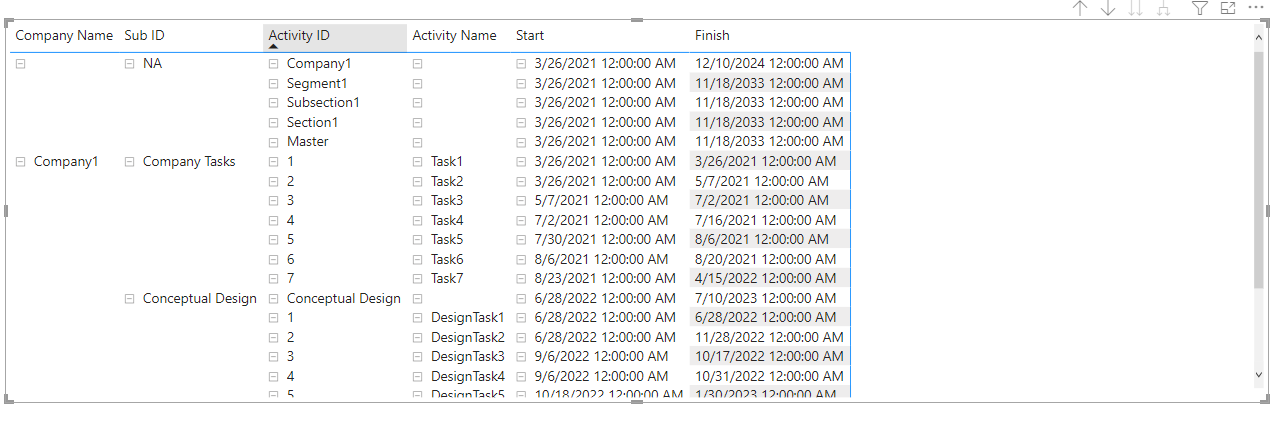The image size is (1288, 447).
Task: Collapse the Task1 activity name
Action: [x=418, y=161]
